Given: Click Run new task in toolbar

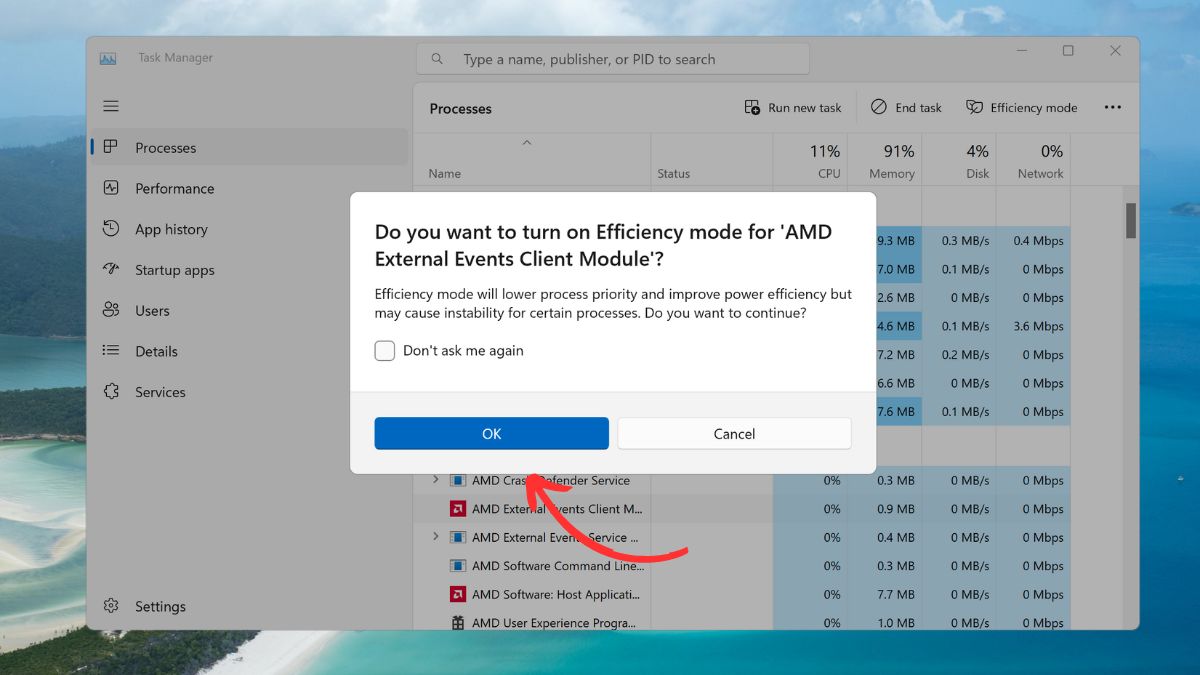Looking at the screenshot, I should click(x=793, y=108).
